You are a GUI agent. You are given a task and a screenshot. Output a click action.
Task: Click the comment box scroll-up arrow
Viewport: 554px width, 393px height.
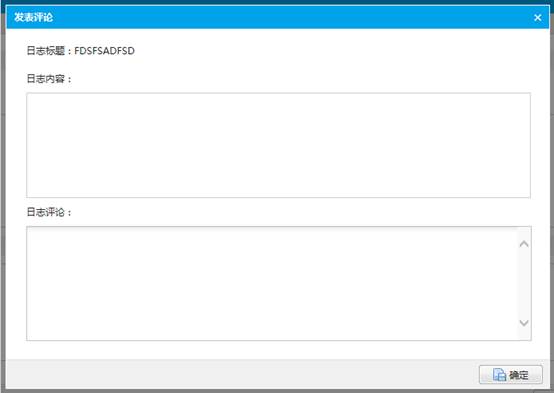[524, 244]
